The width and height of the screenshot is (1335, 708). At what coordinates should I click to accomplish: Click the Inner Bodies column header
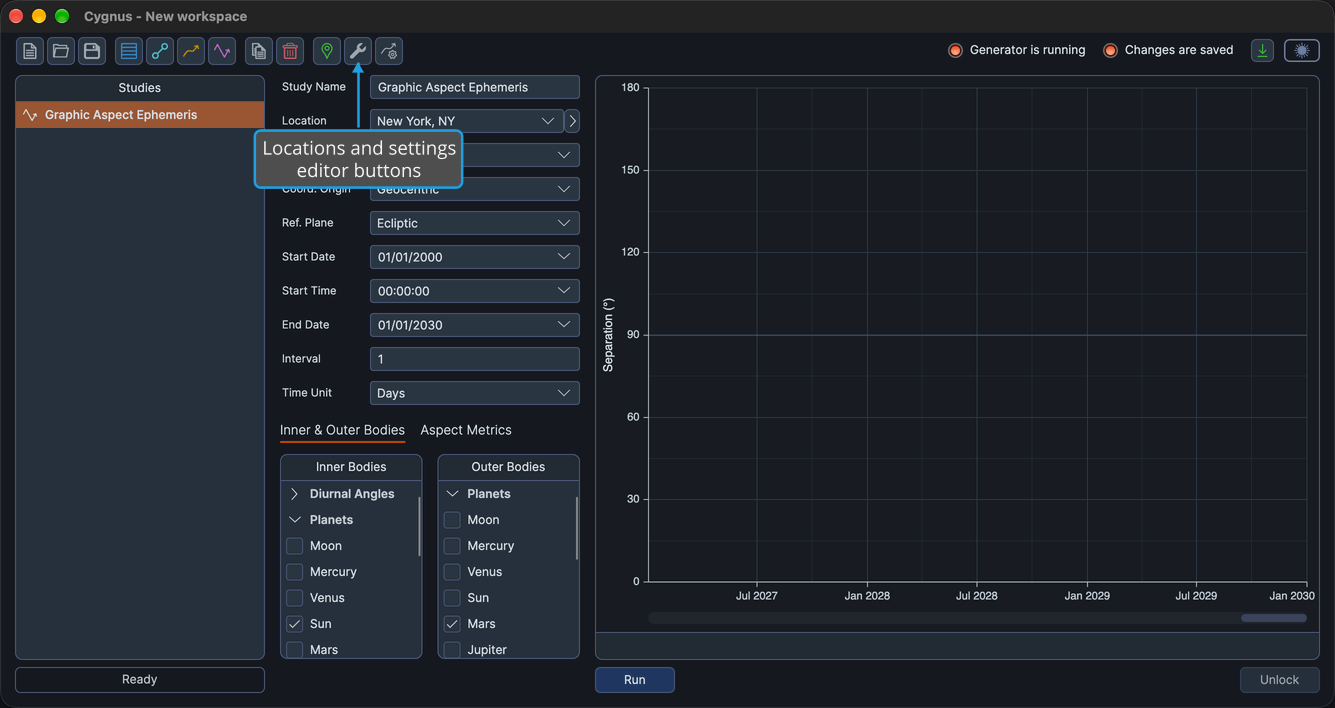351,467
